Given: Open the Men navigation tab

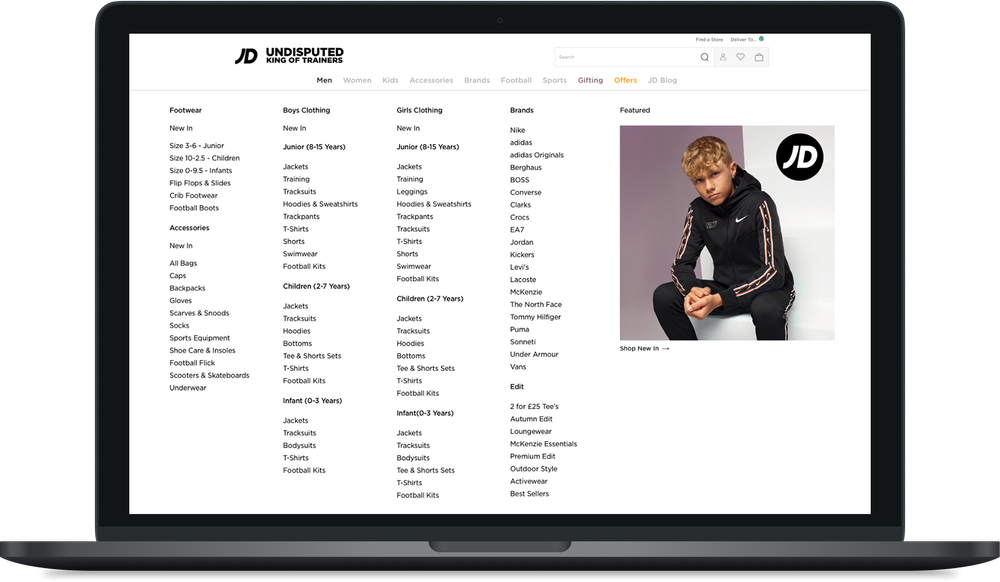Looking at the screenshot, I should click(324, 80).
